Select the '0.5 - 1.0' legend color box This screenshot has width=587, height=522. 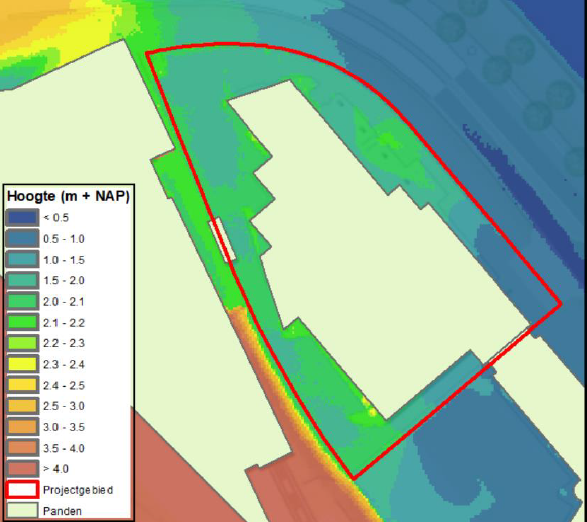(22, 239)
